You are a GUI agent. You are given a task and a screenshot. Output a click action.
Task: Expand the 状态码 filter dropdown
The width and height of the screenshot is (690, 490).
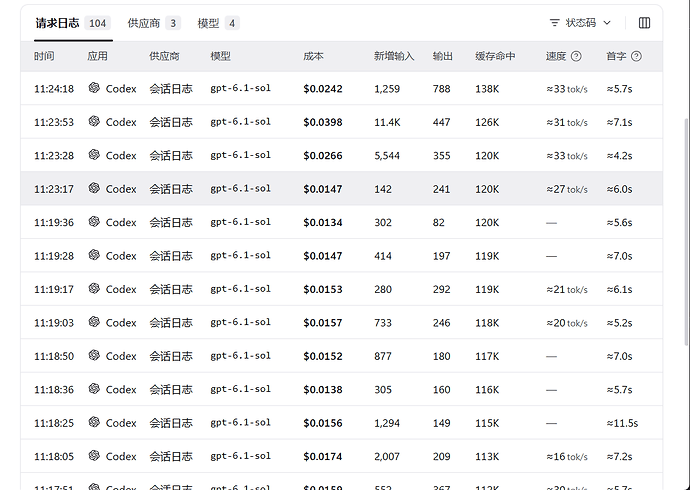click(x=580, y=23)
